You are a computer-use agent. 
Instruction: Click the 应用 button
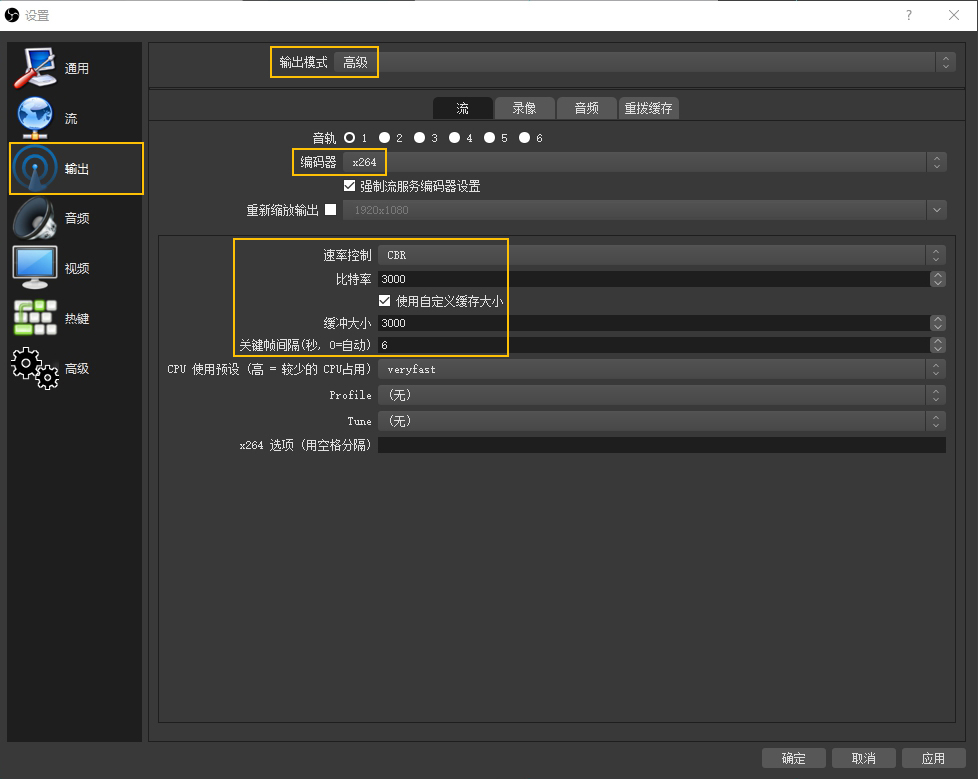coord(933,758)
